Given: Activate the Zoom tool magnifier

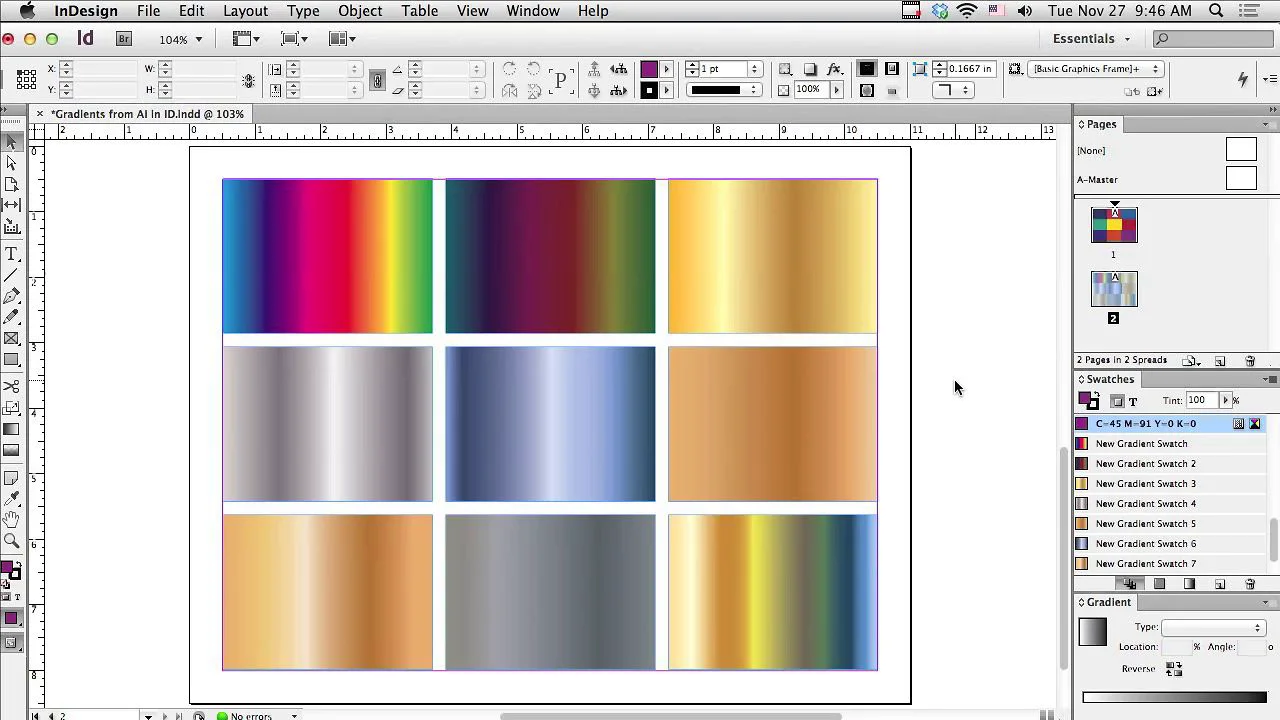Looking at the screenshot, I should [12, 540].
